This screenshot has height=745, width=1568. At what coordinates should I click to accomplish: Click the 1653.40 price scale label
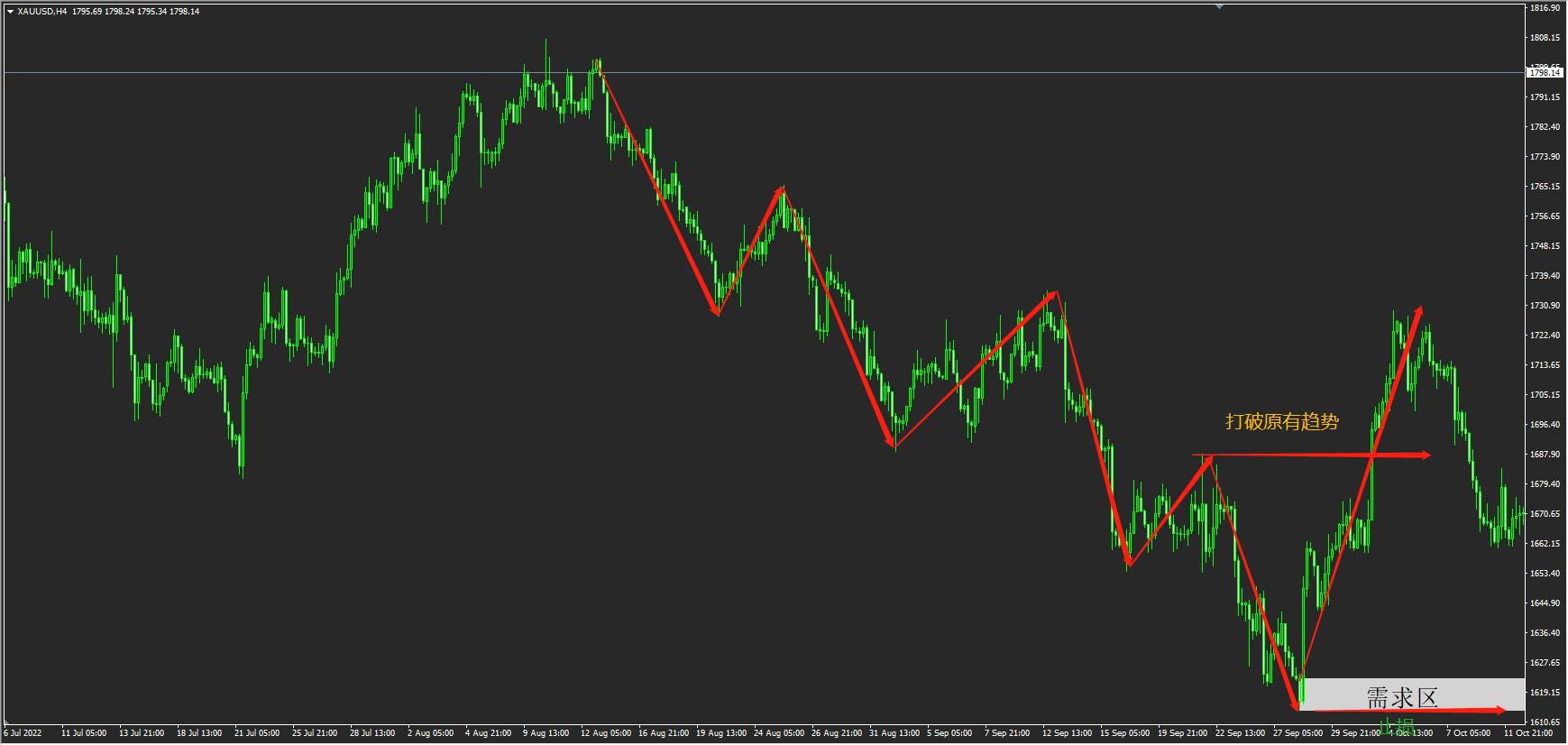click(x=1545, y=574)
